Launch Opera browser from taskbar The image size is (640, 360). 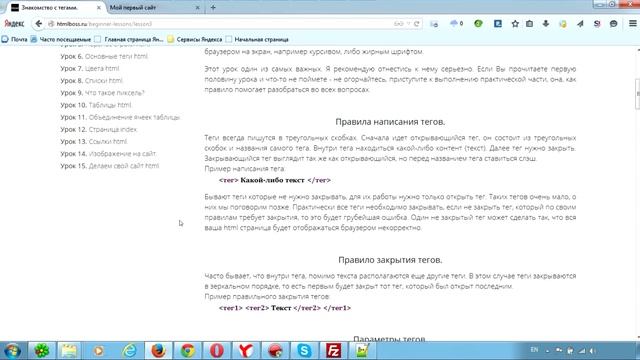[x=217, y=351]
